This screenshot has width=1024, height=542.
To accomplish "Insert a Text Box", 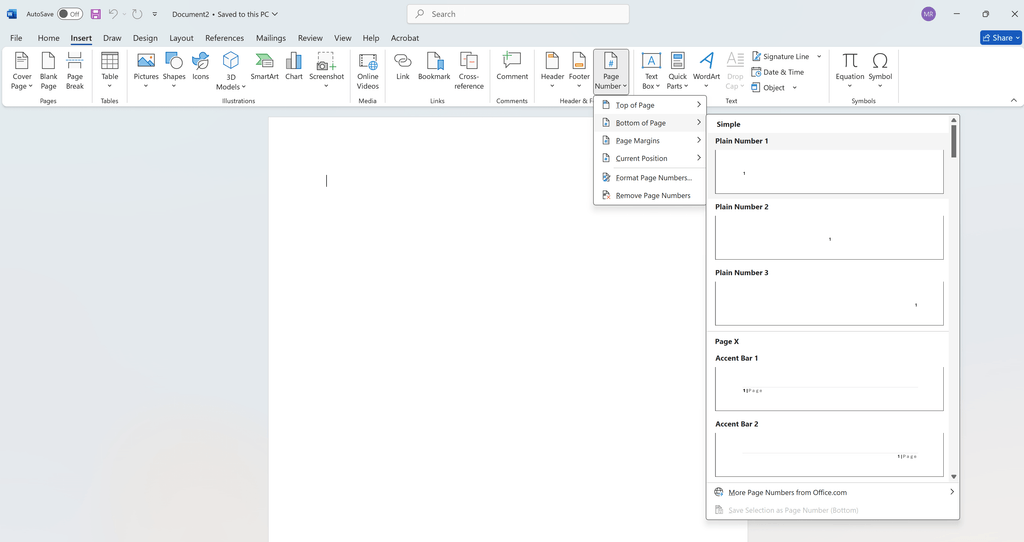I will pos(651,71).
